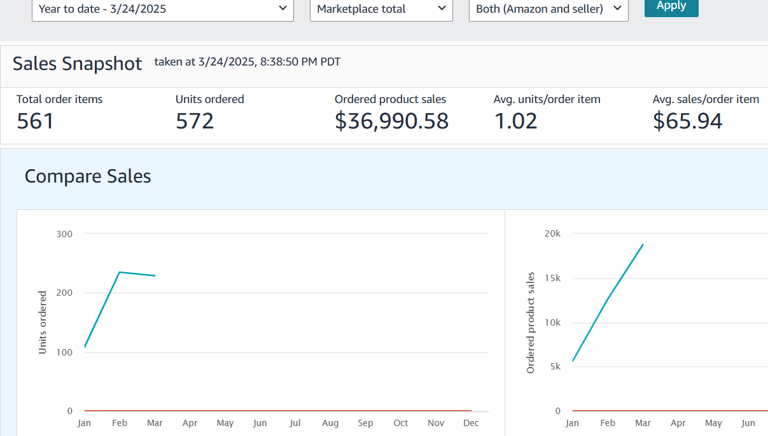
Task: Click the Total order items value 561
Action: pos(36,121)
